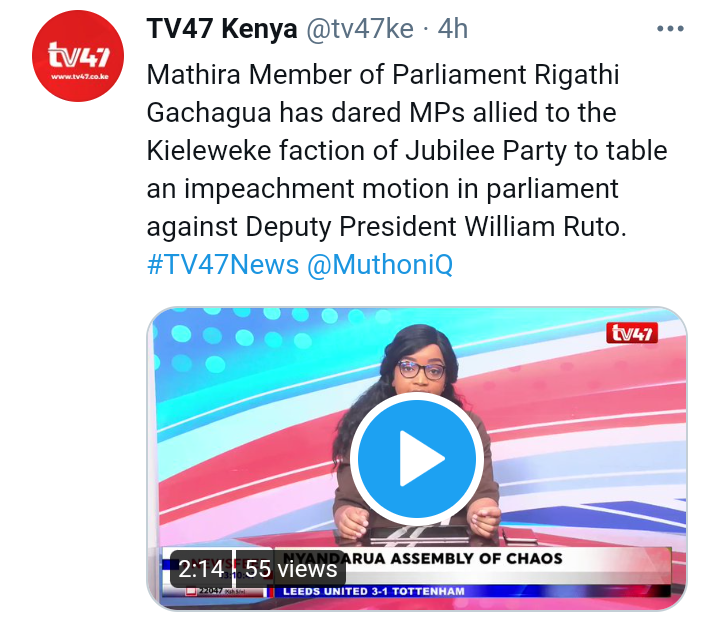720x626 pixels.
Task: Click the Nyandarua Assembly of Chaos headline banner
Action: click(422, 558)
